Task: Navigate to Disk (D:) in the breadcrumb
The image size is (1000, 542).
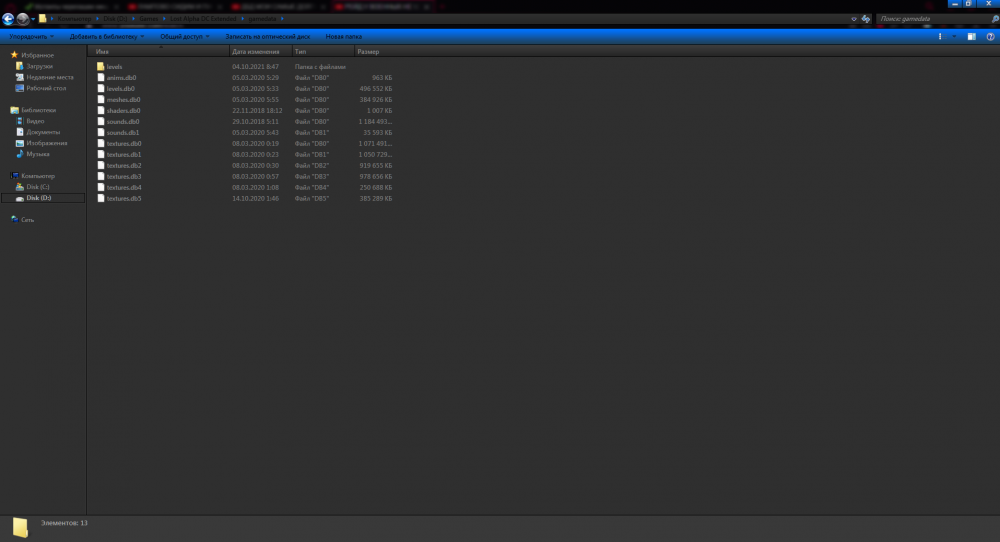Action: point(115,18)
